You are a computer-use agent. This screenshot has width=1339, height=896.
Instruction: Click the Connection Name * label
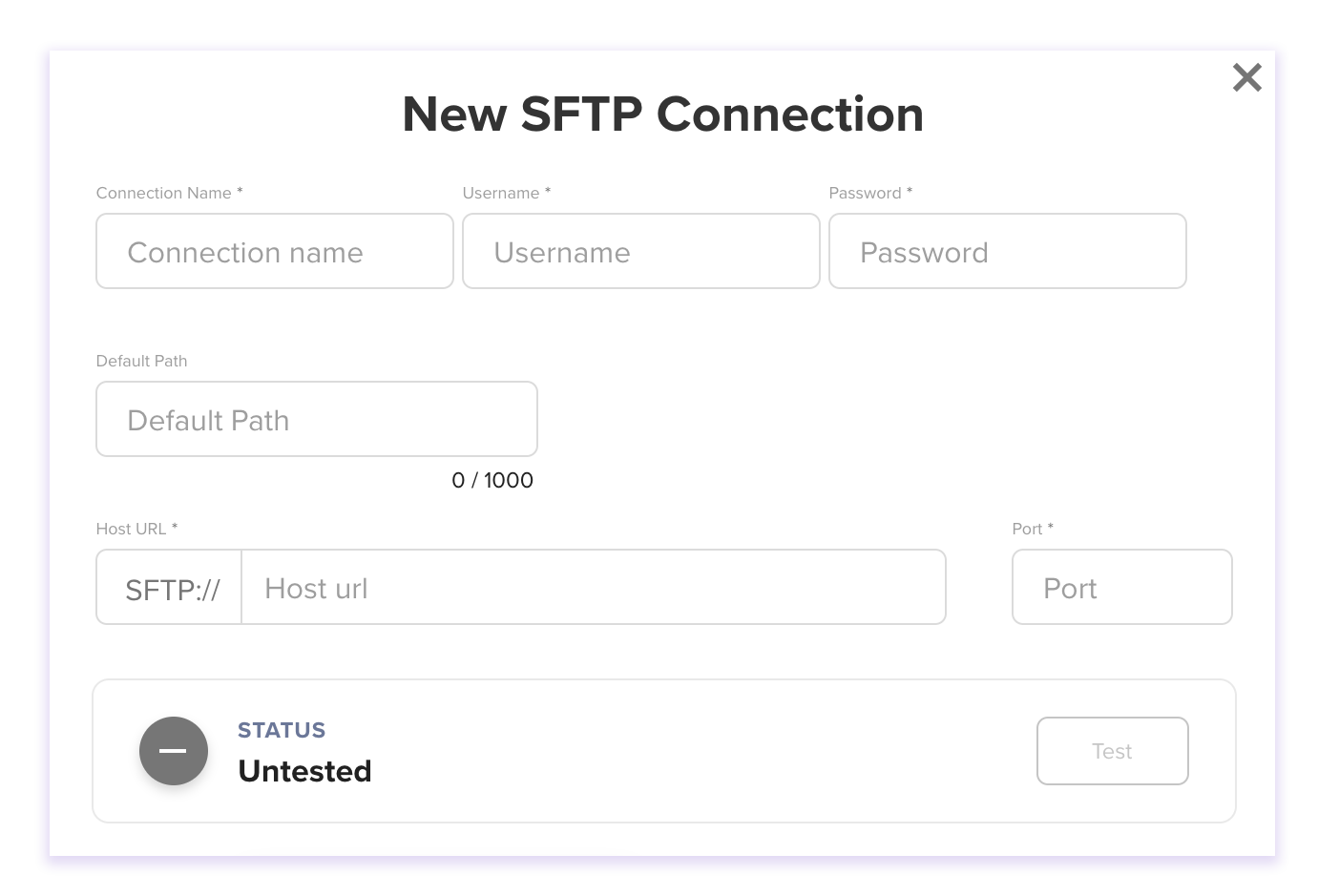click(x=170, y=193)
